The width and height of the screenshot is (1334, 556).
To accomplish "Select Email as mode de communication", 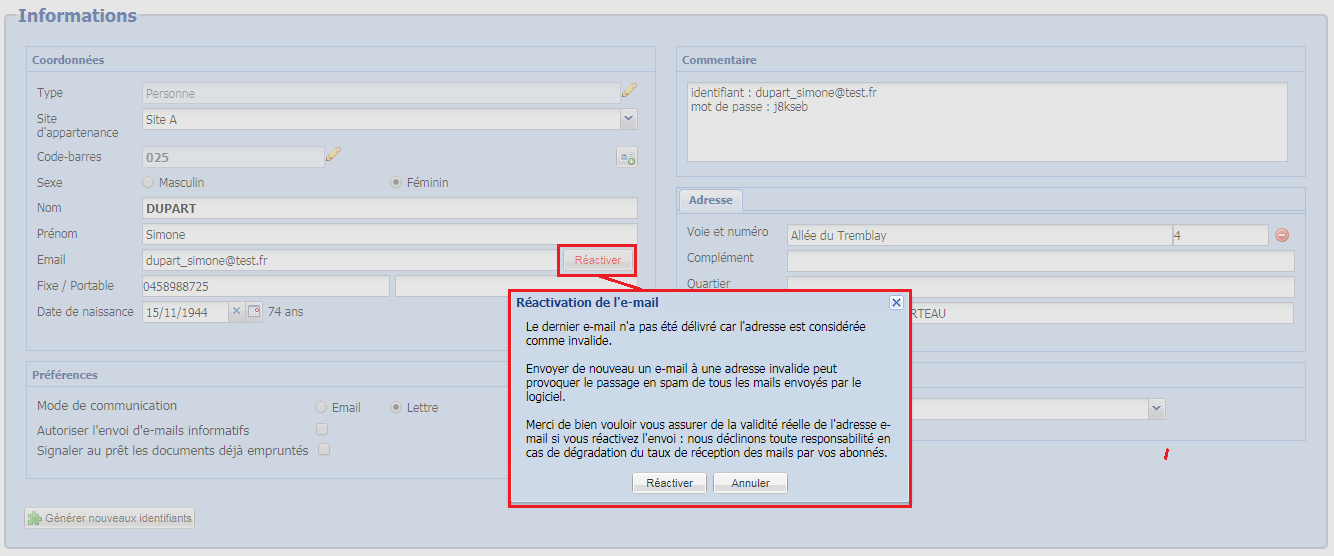I will click(321, 408).
